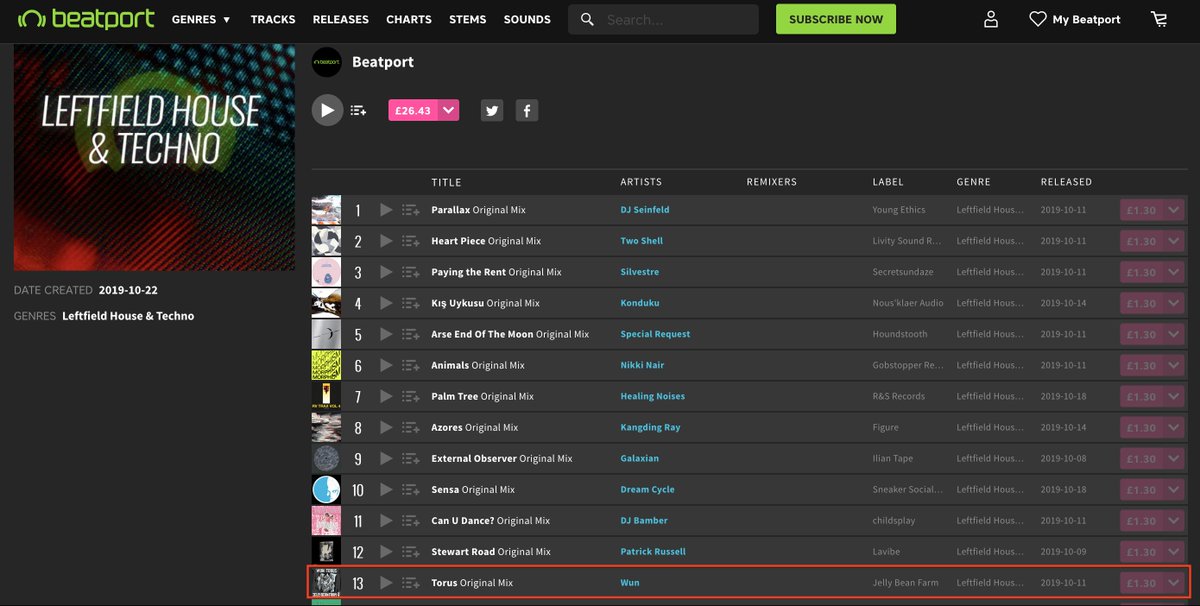
Task: Play the Paying the Rent track
Action: (x=386, y=272)
